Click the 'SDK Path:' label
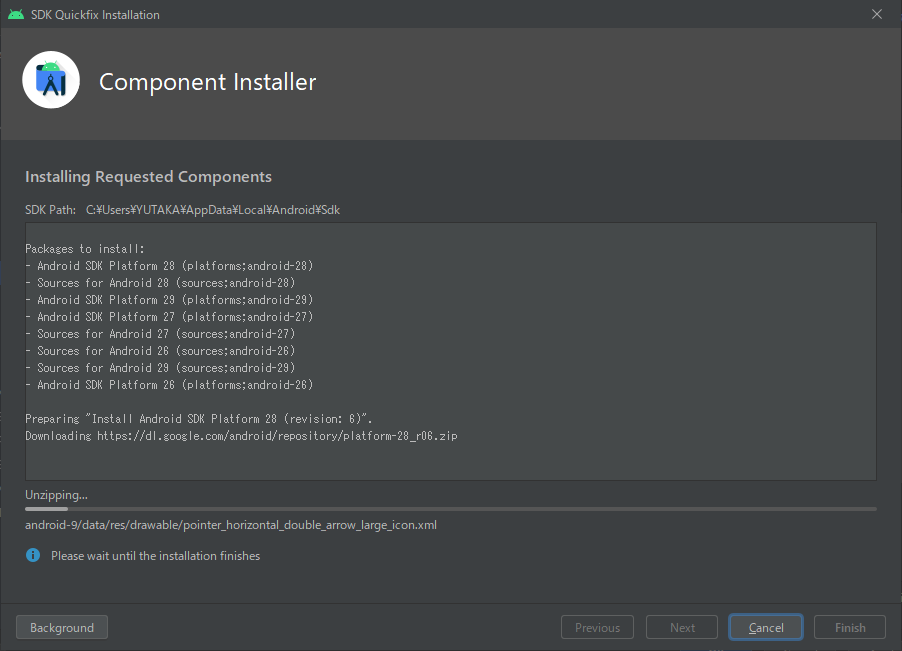The width and height of the screenshot is (902, 651). 50,210
